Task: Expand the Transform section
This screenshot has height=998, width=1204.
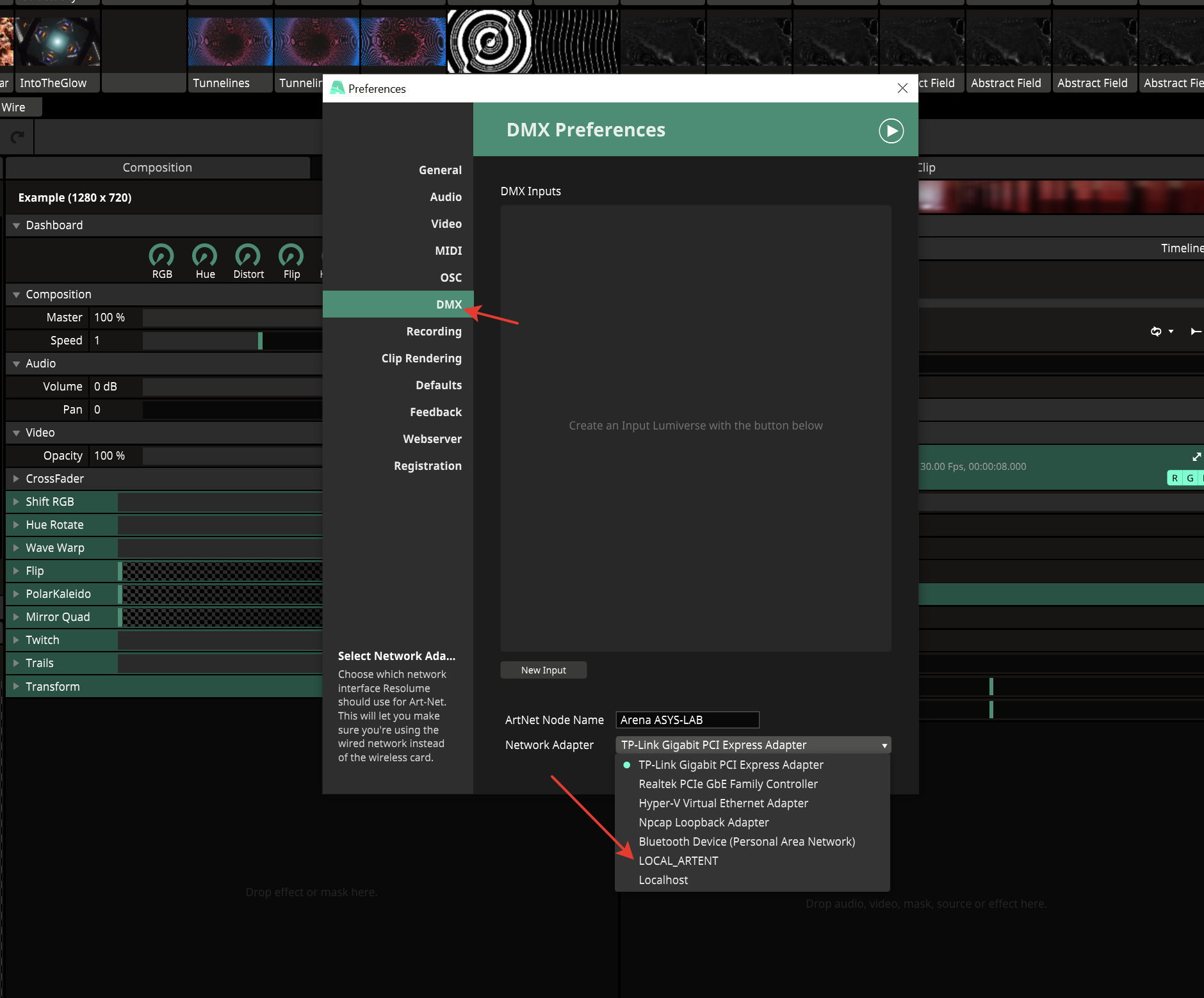Action: (17, 686)
